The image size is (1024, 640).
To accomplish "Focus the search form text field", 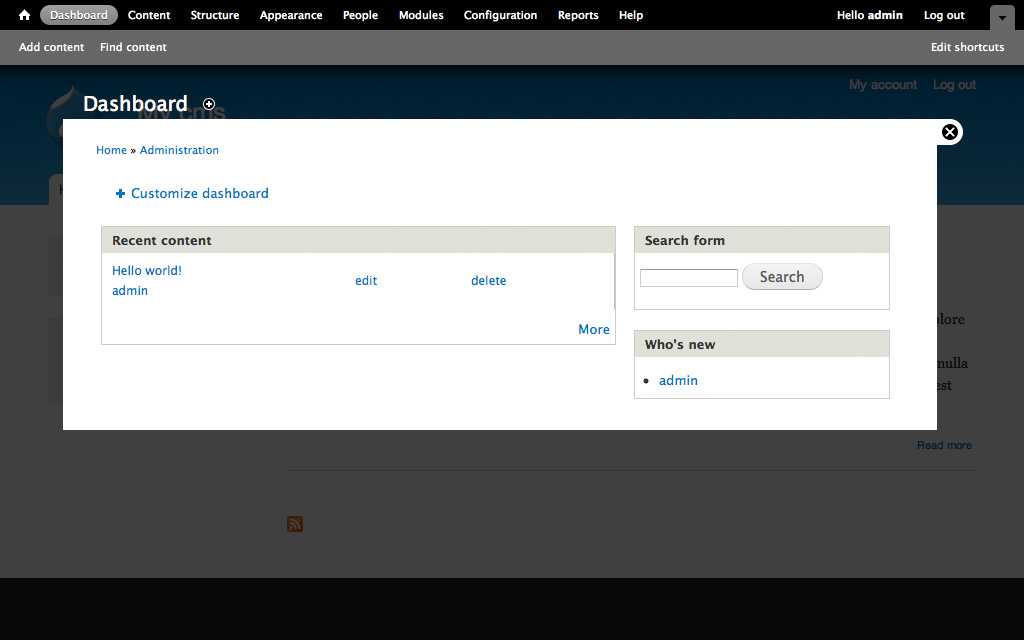I will tap(688, 278).
